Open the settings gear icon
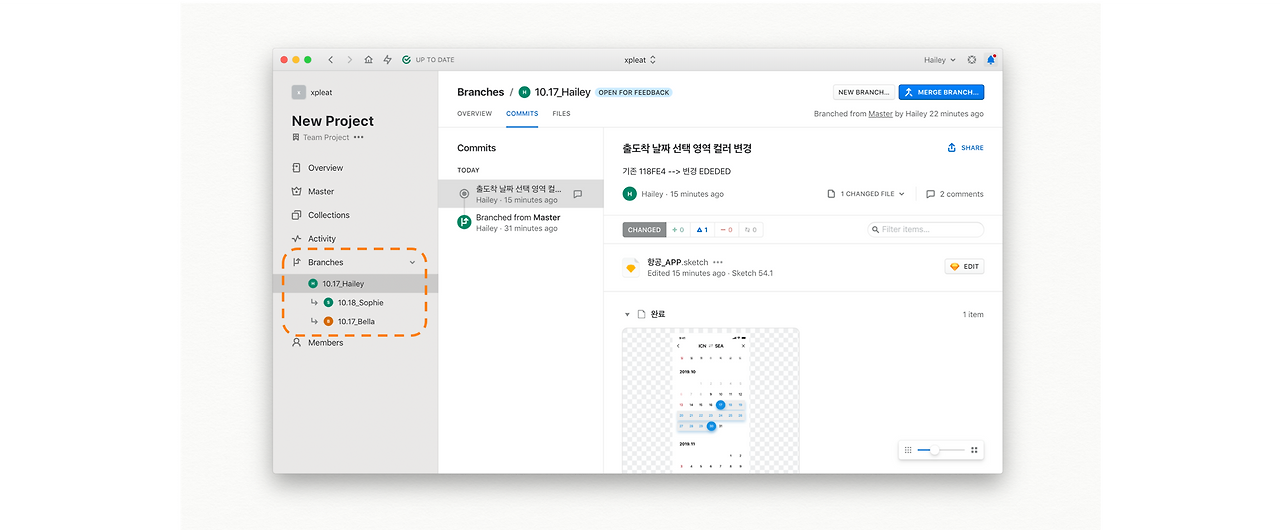 [x=972, y=60]
